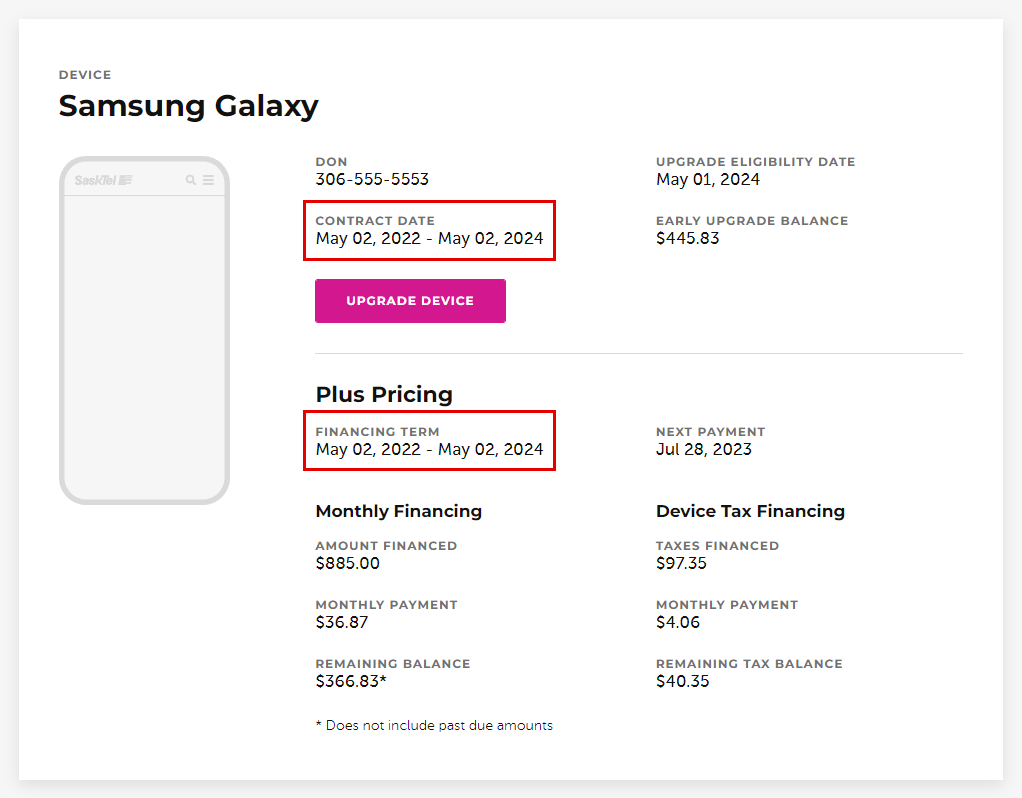Click the Remaining Tax Balance amount $40.35
The image size is (1022, 798).
[x=682, y=682]
